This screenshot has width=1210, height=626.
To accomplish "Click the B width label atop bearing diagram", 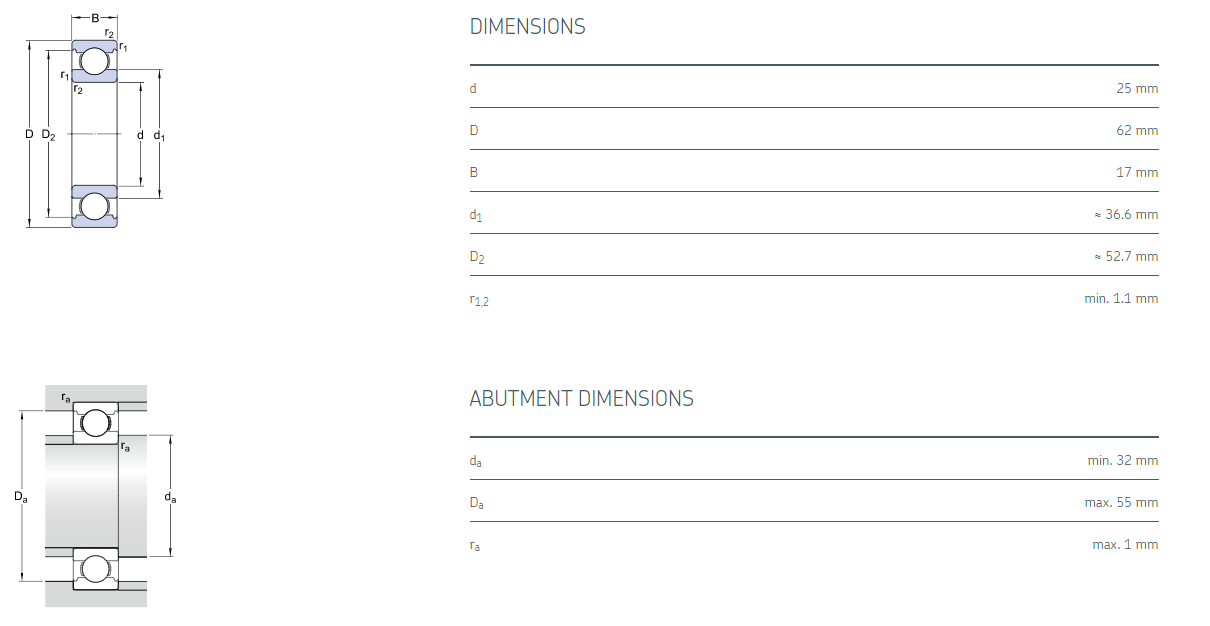I will [95, 18].
